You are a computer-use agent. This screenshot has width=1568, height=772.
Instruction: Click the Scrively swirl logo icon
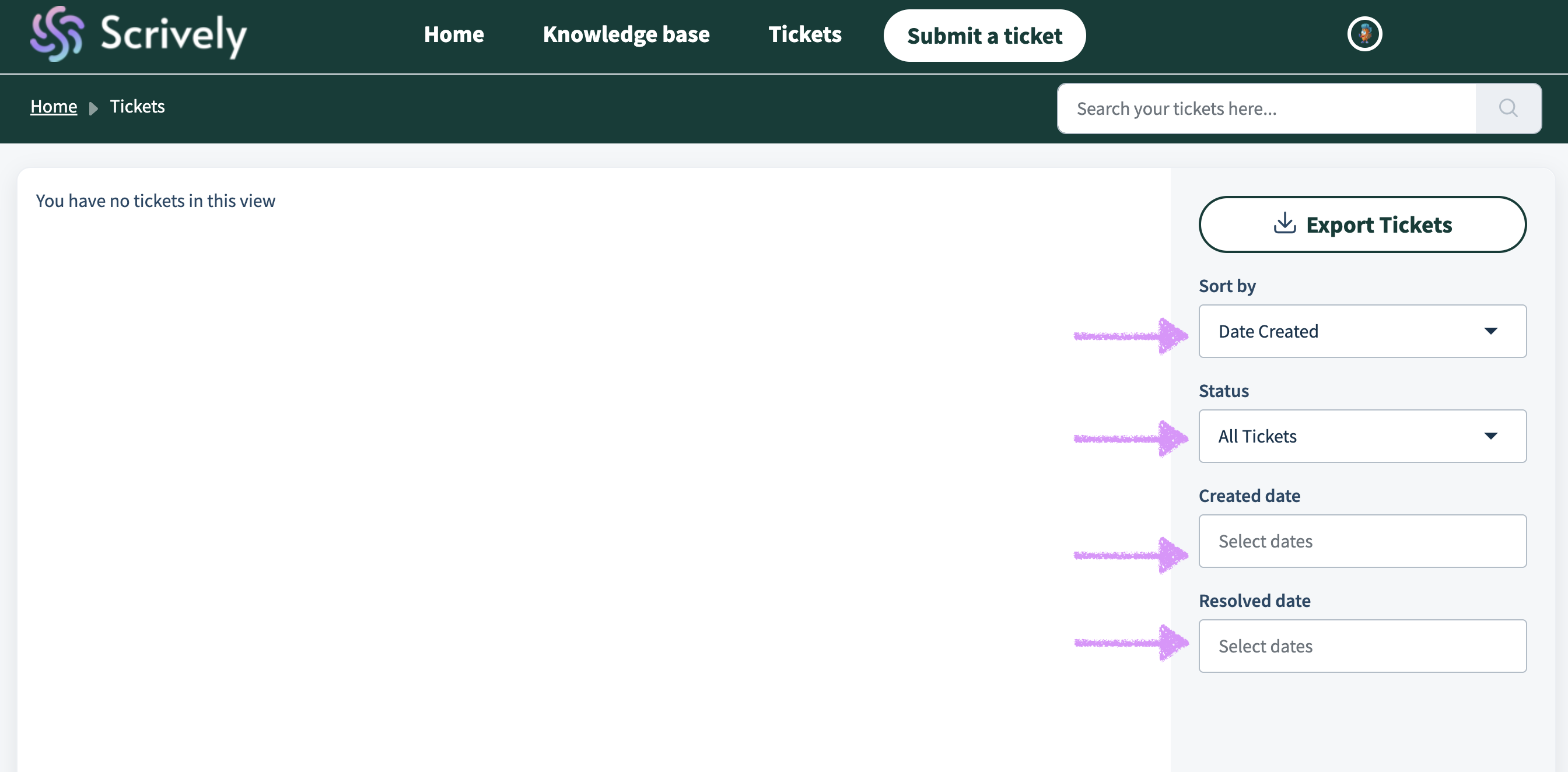click(57, 34)
